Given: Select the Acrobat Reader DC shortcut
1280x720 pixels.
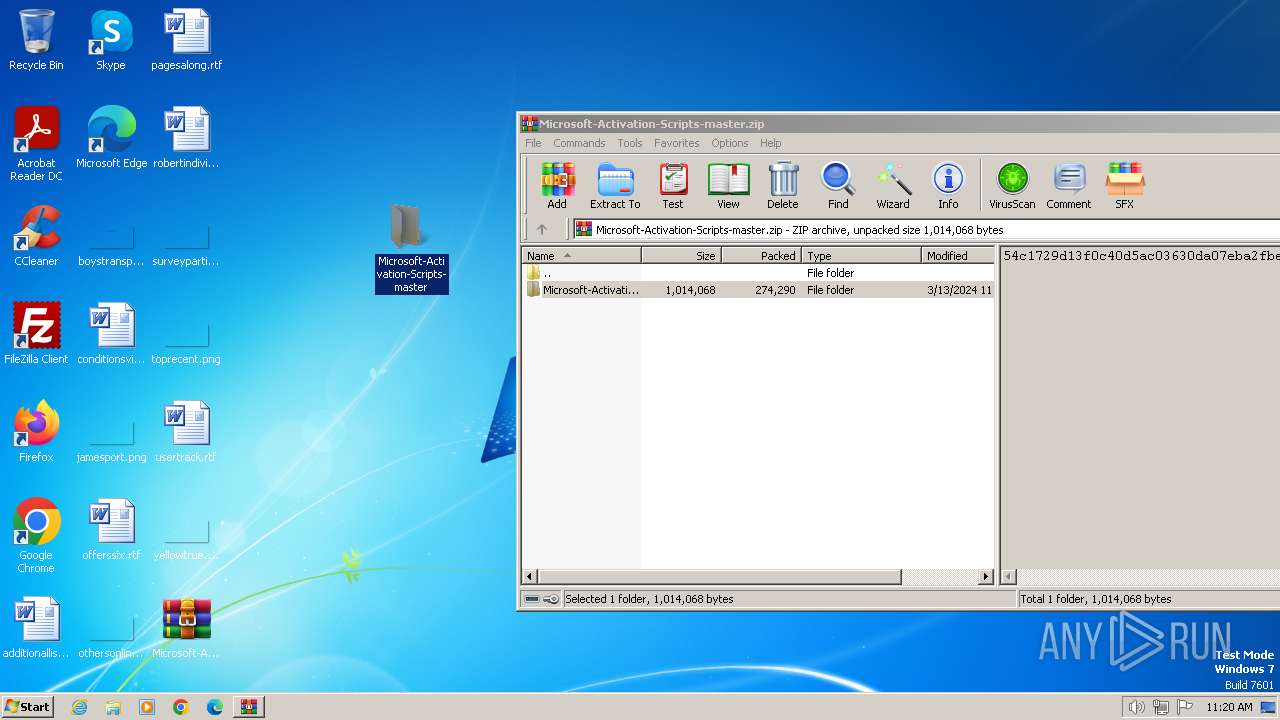Looking at the screenshot, I should pyautogui.click(x=36, y=144).
